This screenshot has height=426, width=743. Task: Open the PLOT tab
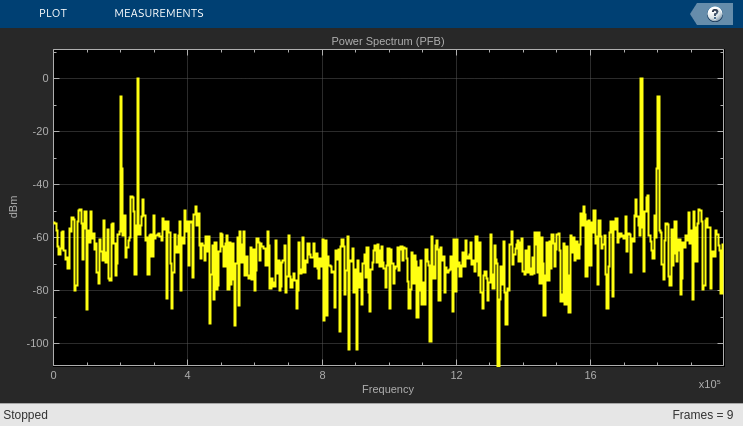pos(53,13)
